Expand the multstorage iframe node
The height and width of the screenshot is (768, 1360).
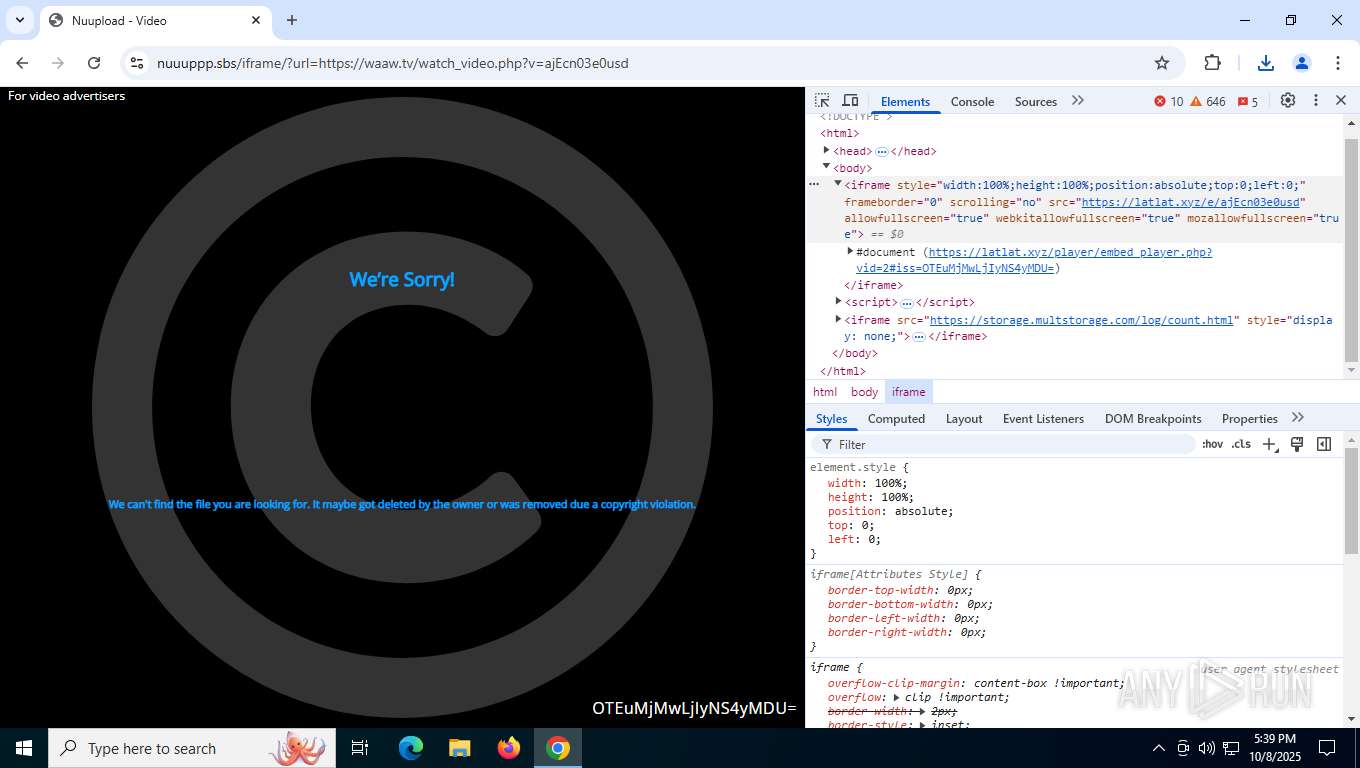[839, 319]
